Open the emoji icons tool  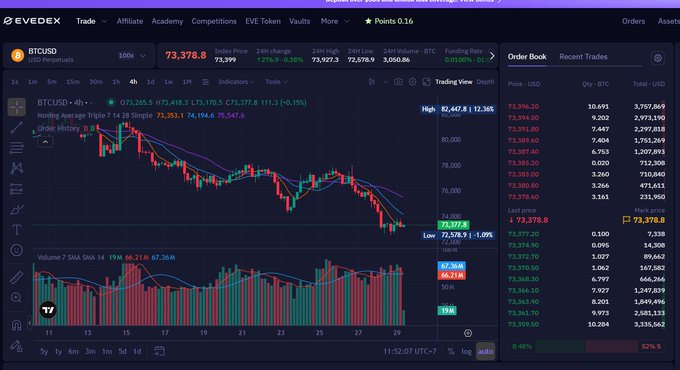point(16,250)
